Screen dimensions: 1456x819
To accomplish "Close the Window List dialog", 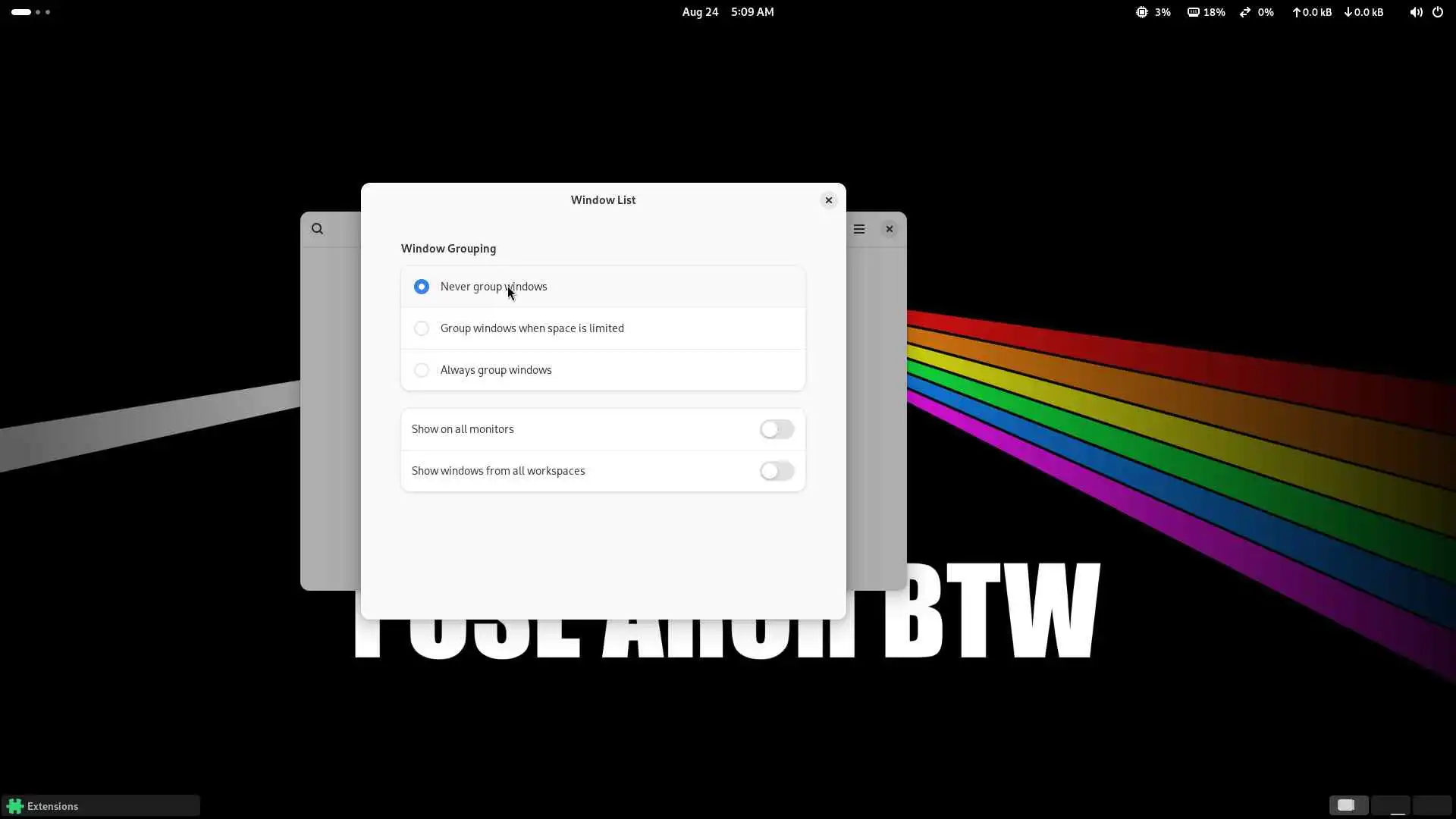I will [x=828, y=200].
